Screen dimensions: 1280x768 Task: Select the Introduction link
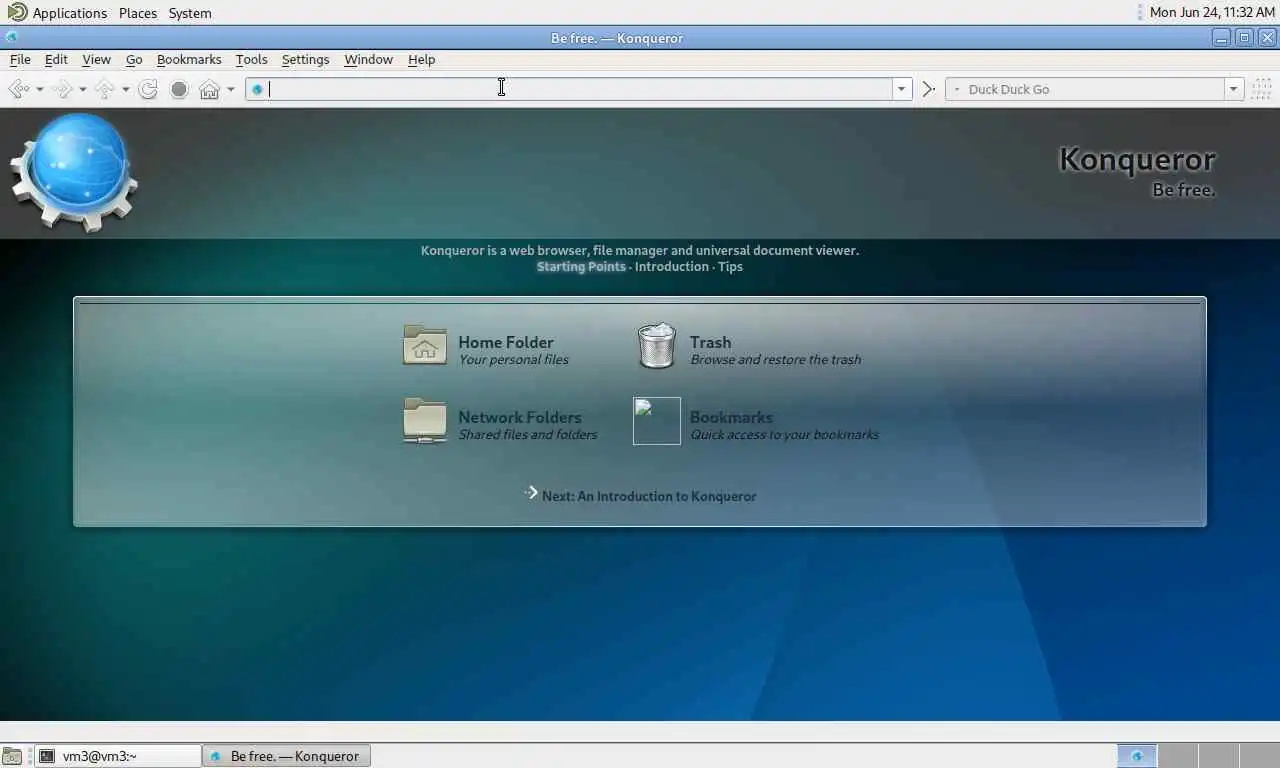pos(672,266)
